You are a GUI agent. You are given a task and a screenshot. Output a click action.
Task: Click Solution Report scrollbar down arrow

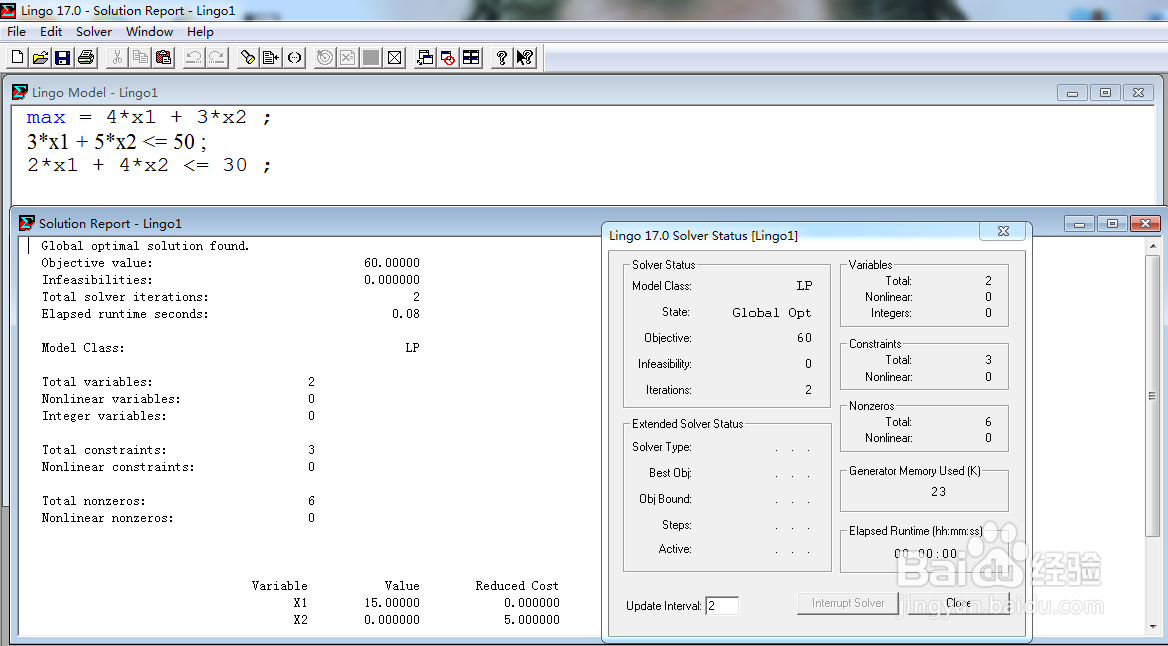[1153, 627]
